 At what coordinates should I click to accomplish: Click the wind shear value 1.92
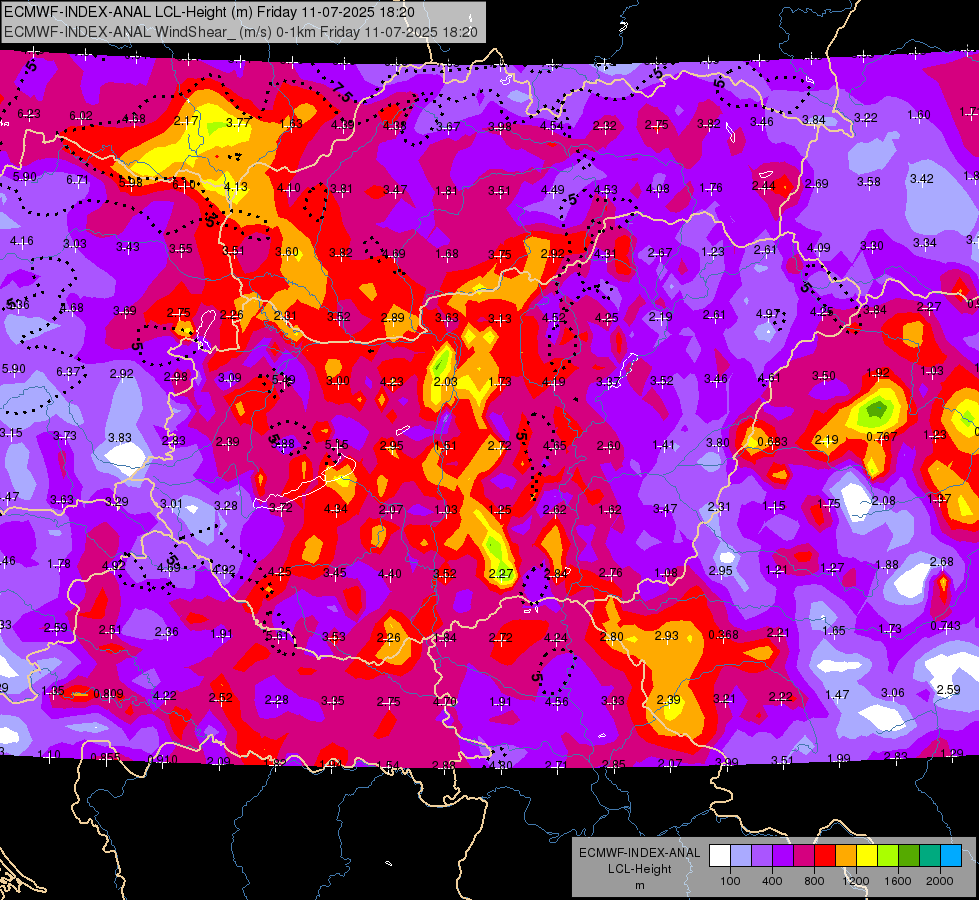[878, 373]
